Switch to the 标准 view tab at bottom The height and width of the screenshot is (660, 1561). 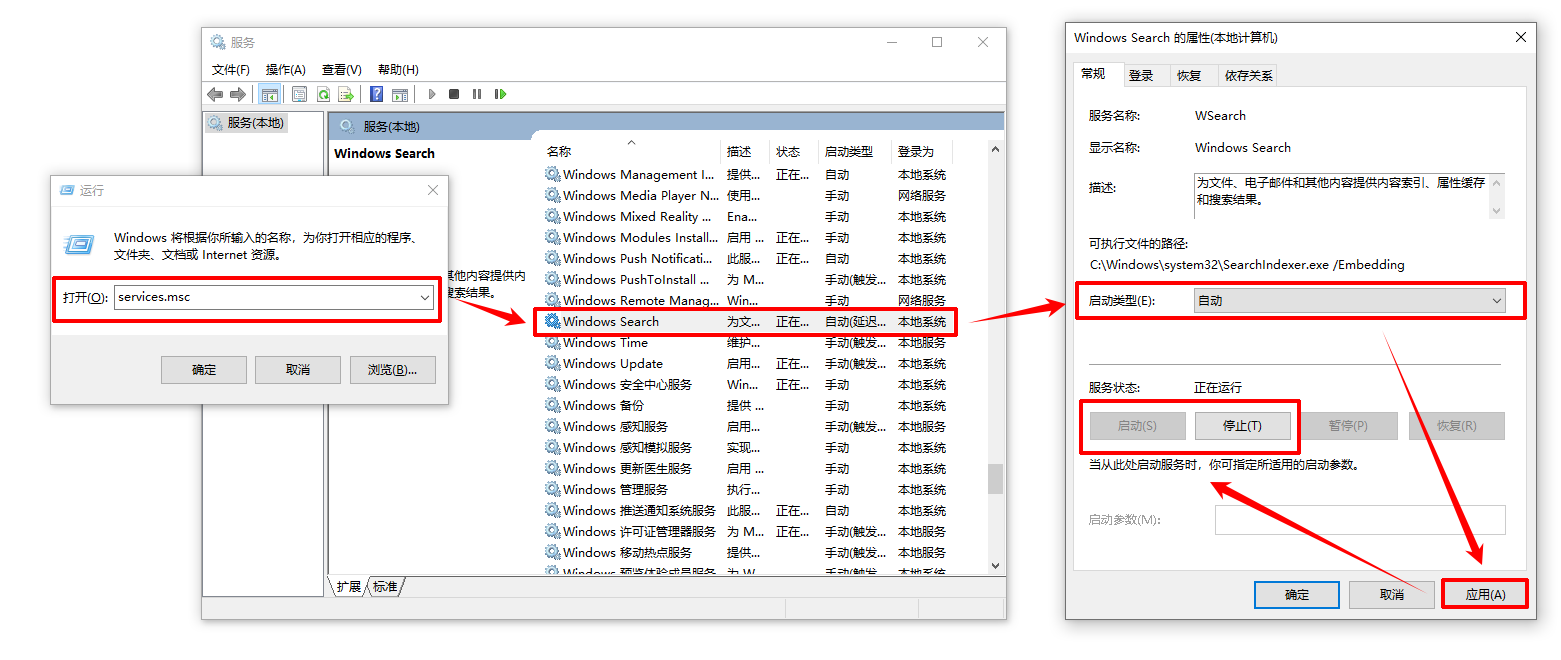[x=385, y=587]
